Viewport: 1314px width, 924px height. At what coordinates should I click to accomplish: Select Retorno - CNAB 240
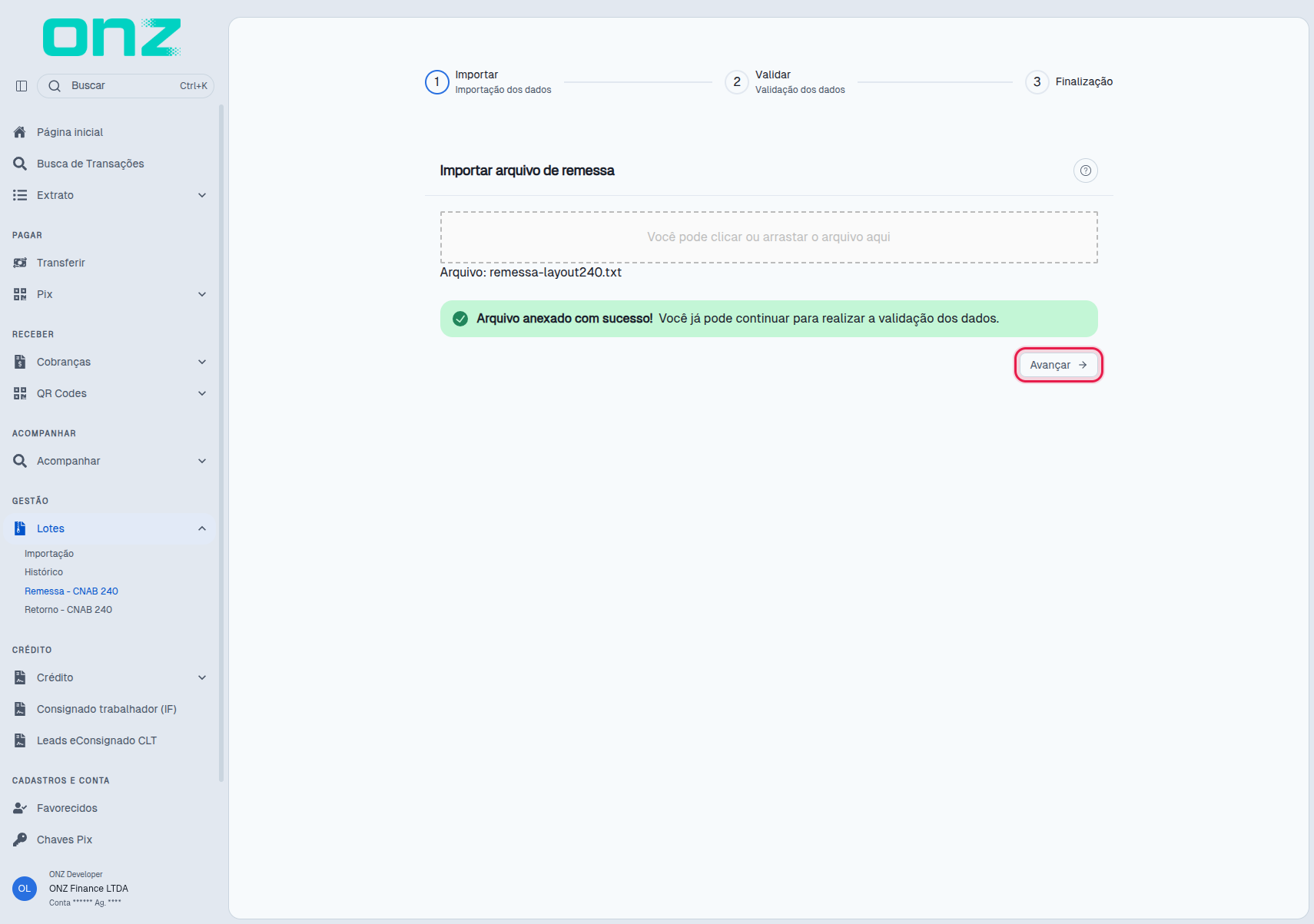coord(68,610)
